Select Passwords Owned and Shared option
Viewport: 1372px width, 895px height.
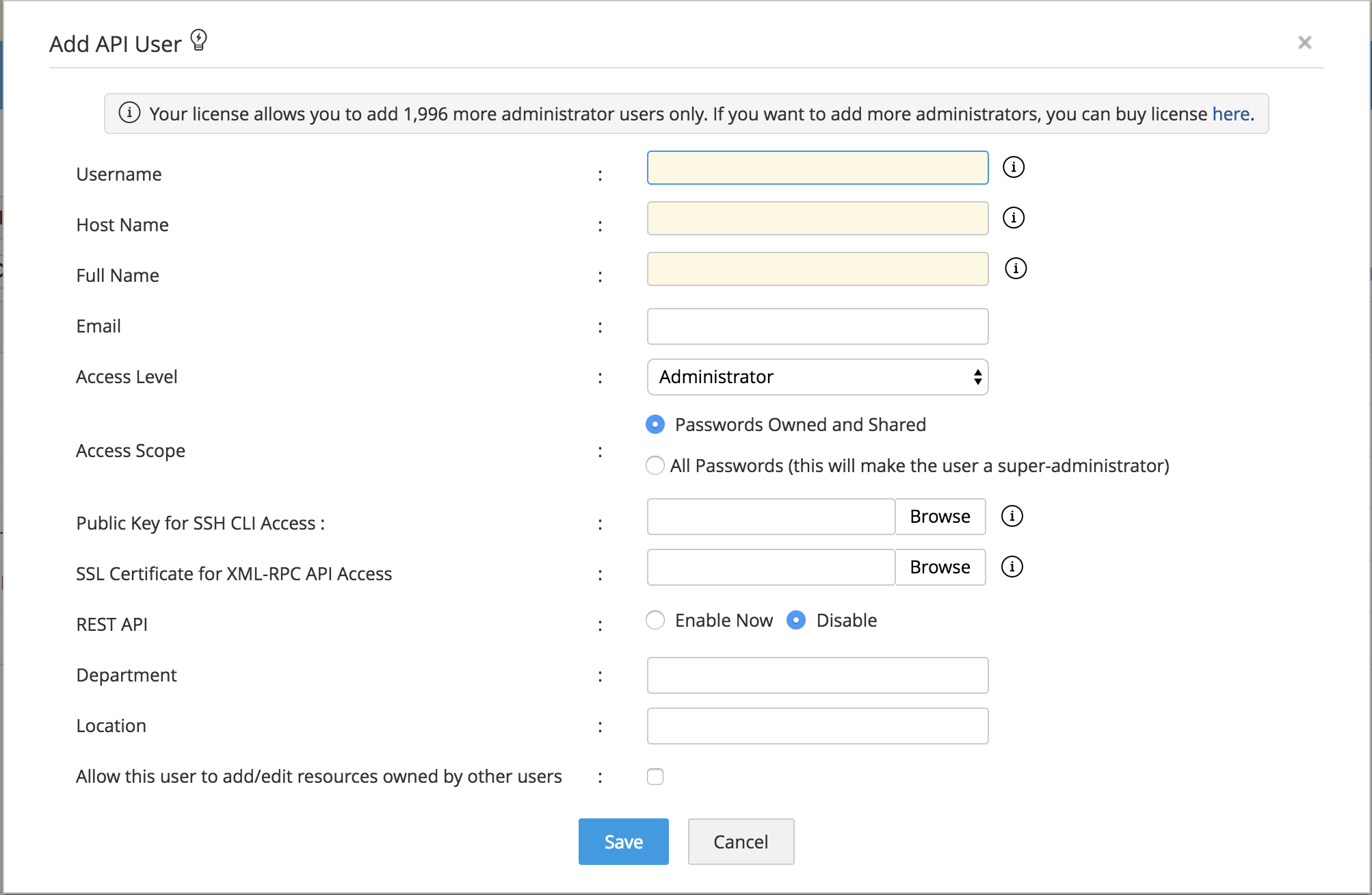655,425
